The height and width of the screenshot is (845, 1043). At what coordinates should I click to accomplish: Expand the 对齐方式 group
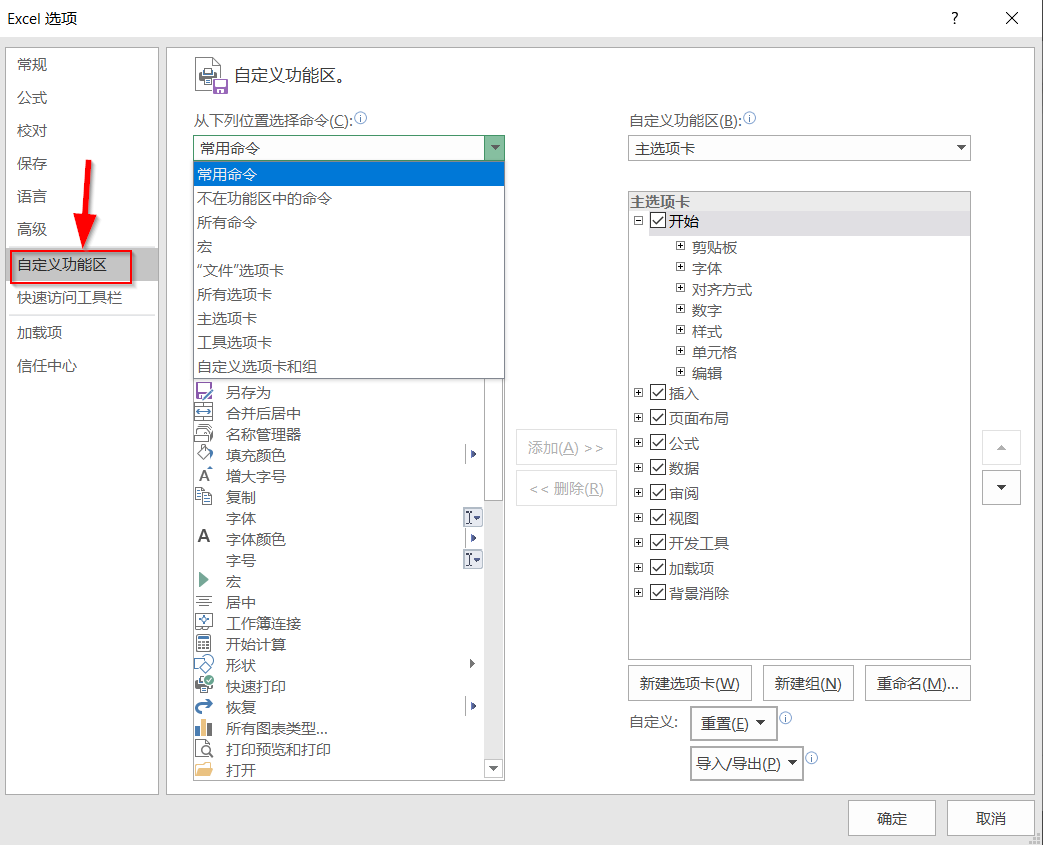pos(680,287)
